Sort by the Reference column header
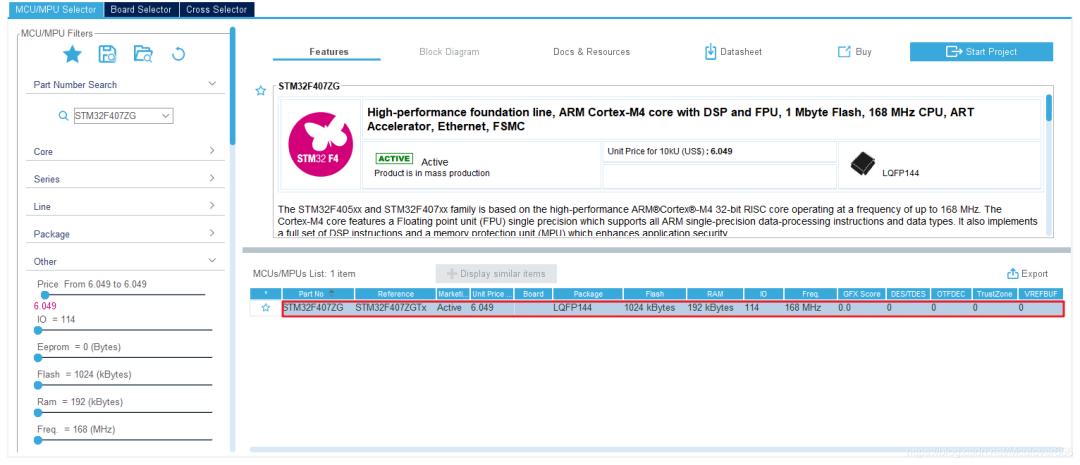This screenshot has width=1080, height=465. click(x=395, y=293)
